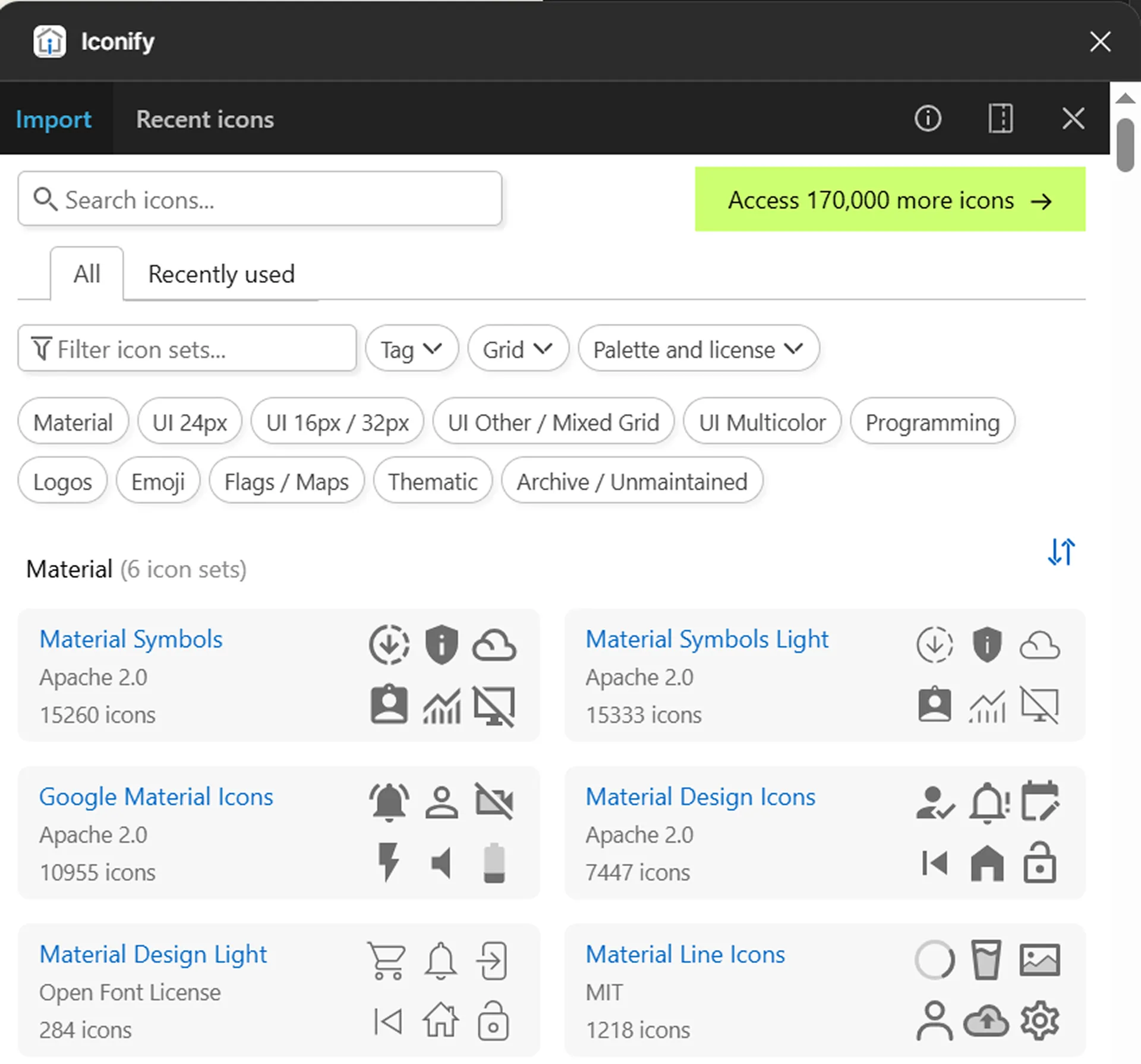
Task: Click the gear icon in Material Line Icons
Action: point(1039,1021)
